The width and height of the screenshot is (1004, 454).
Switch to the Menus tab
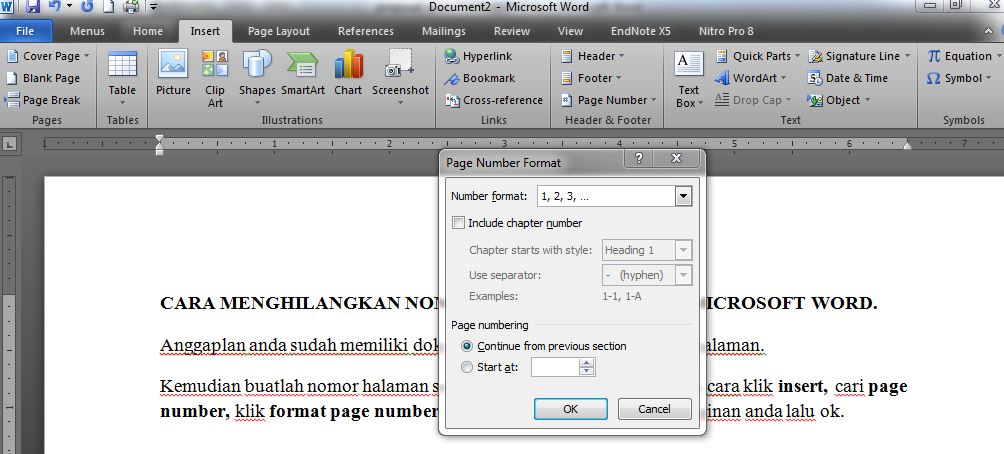[87, 31]
